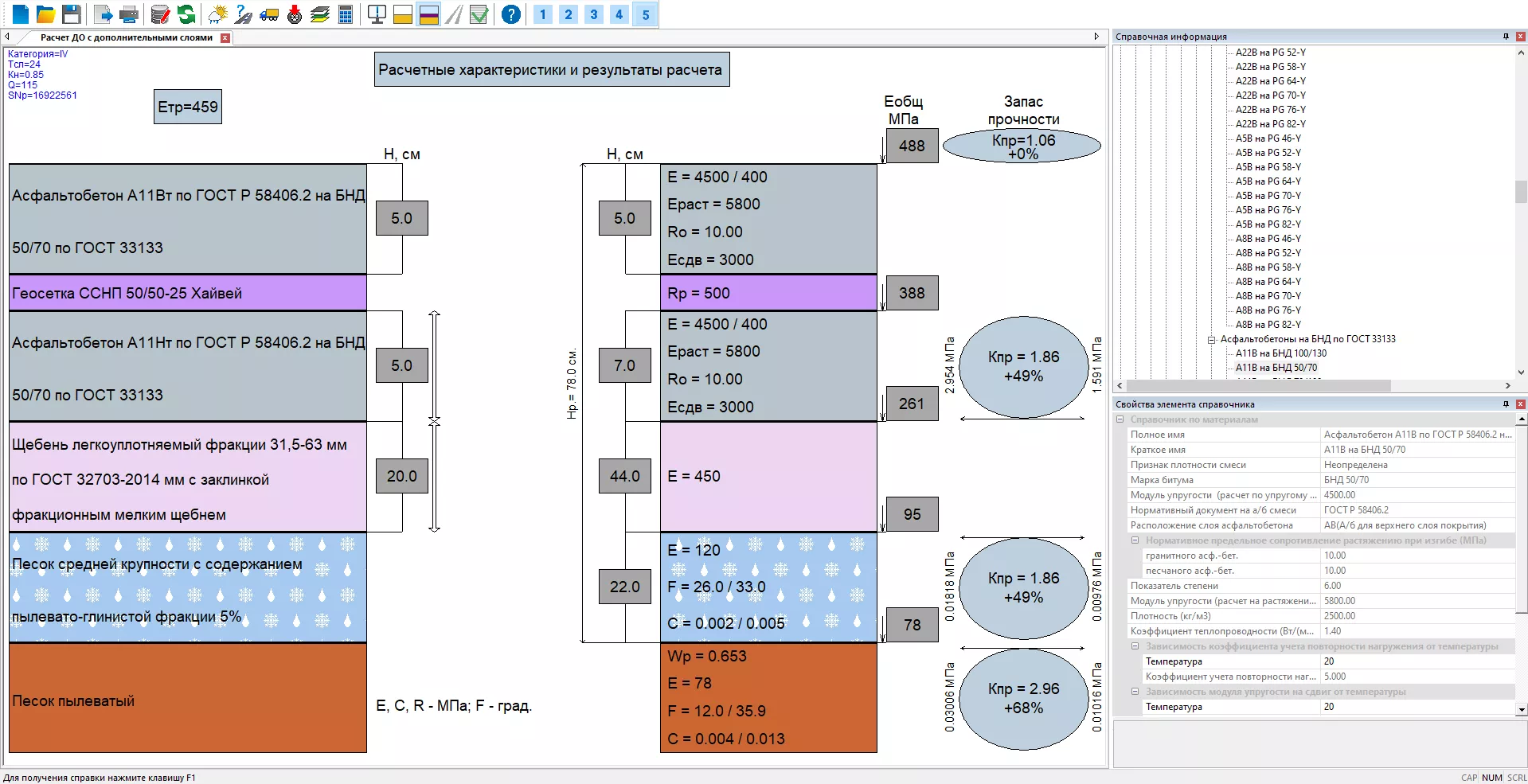Select tree item A11В на БНД 100/130

(x=1280, y=353)
